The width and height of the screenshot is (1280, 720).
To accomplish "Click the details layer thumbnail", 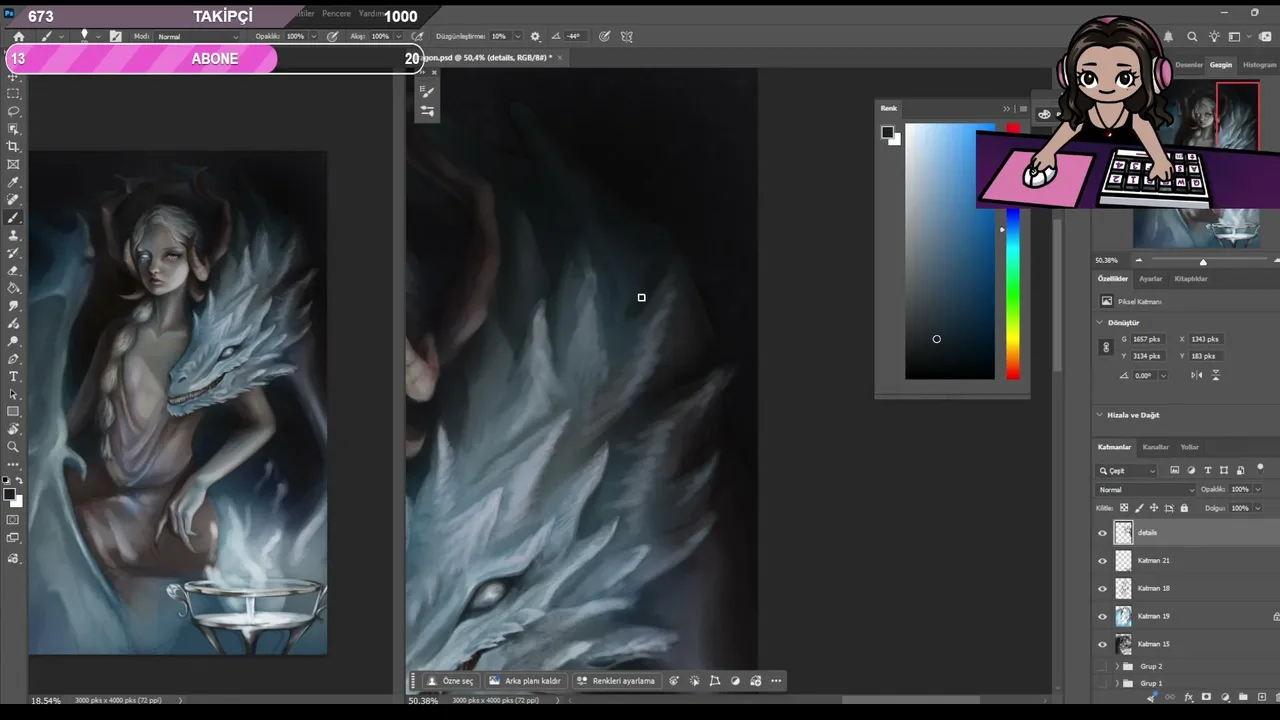I will 1124,533.
